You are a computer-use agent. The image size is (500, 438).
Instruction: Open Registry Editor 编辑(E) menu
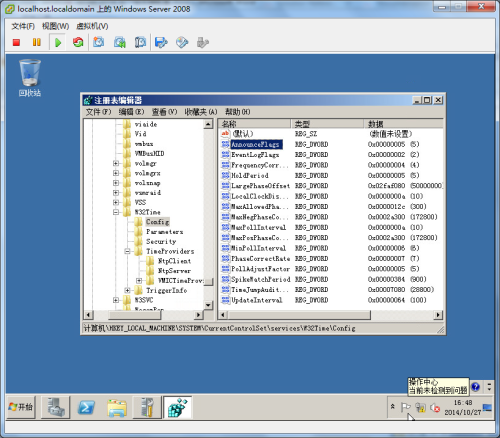[x=131, y=112]
